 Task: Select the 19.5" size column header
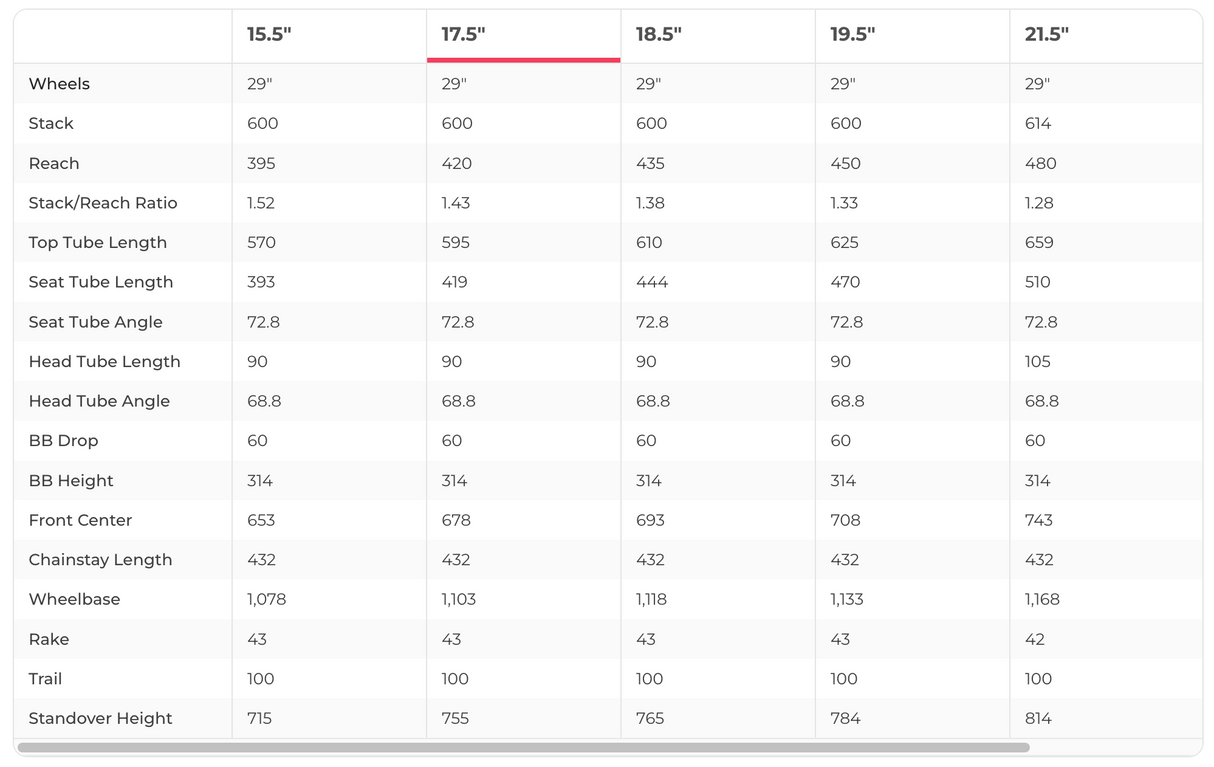[852, 34]
